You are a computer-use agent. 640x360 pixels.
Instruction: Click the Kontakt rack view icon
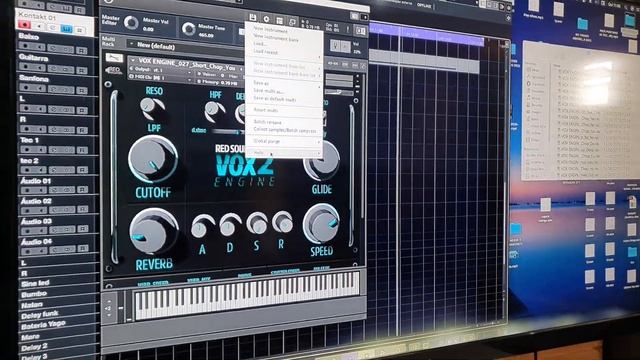[x=280, y=20]
